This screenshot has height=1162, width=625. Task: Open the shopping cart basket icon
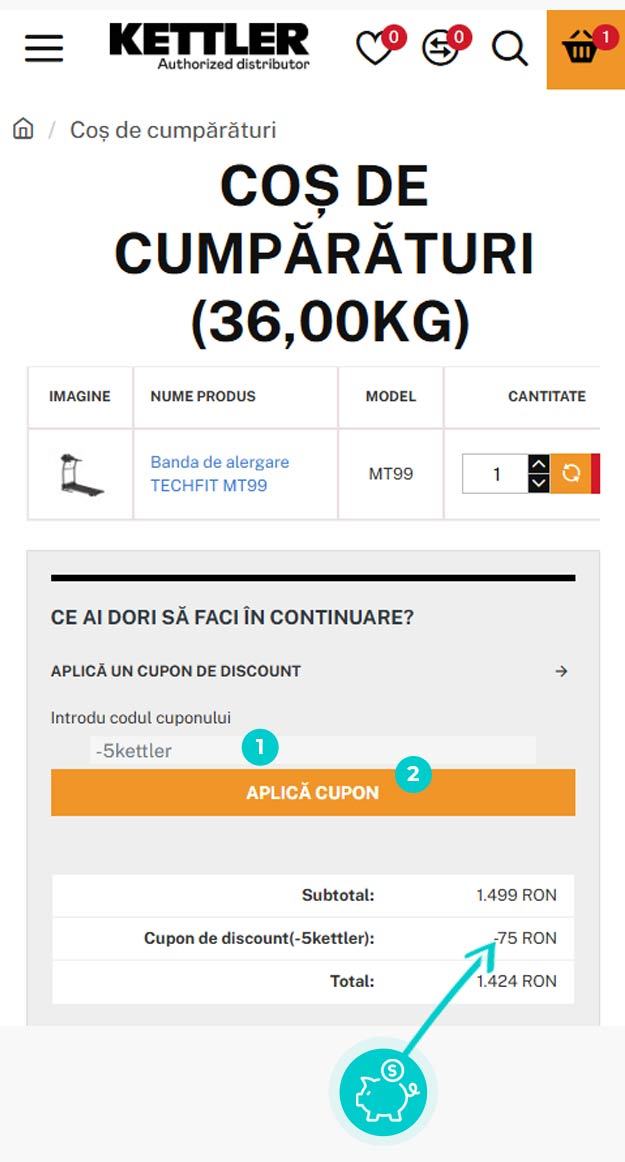point(586,50)
